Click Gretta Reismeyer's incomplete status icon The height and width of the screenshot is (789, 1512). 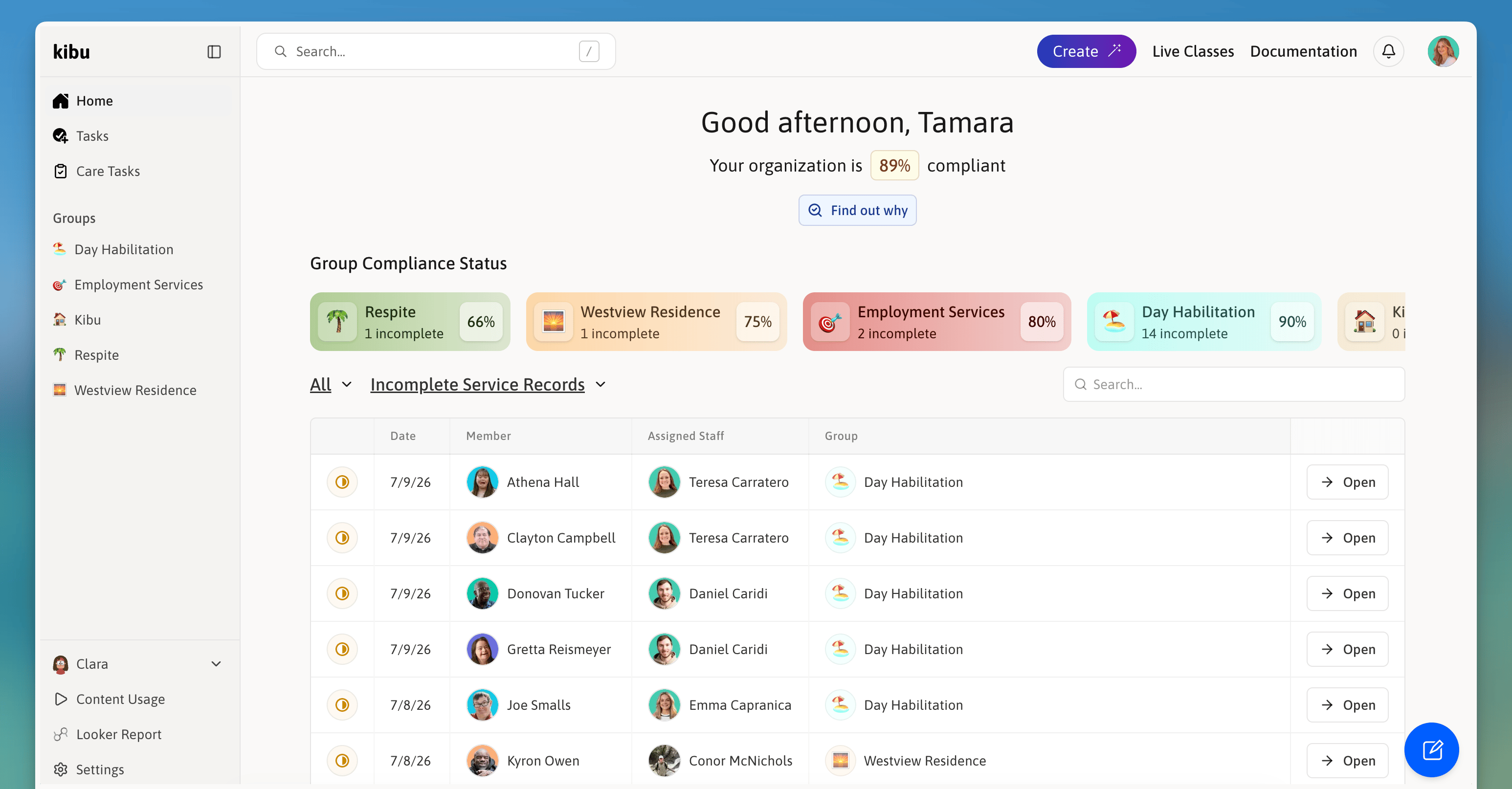click(x=342, y=649)
